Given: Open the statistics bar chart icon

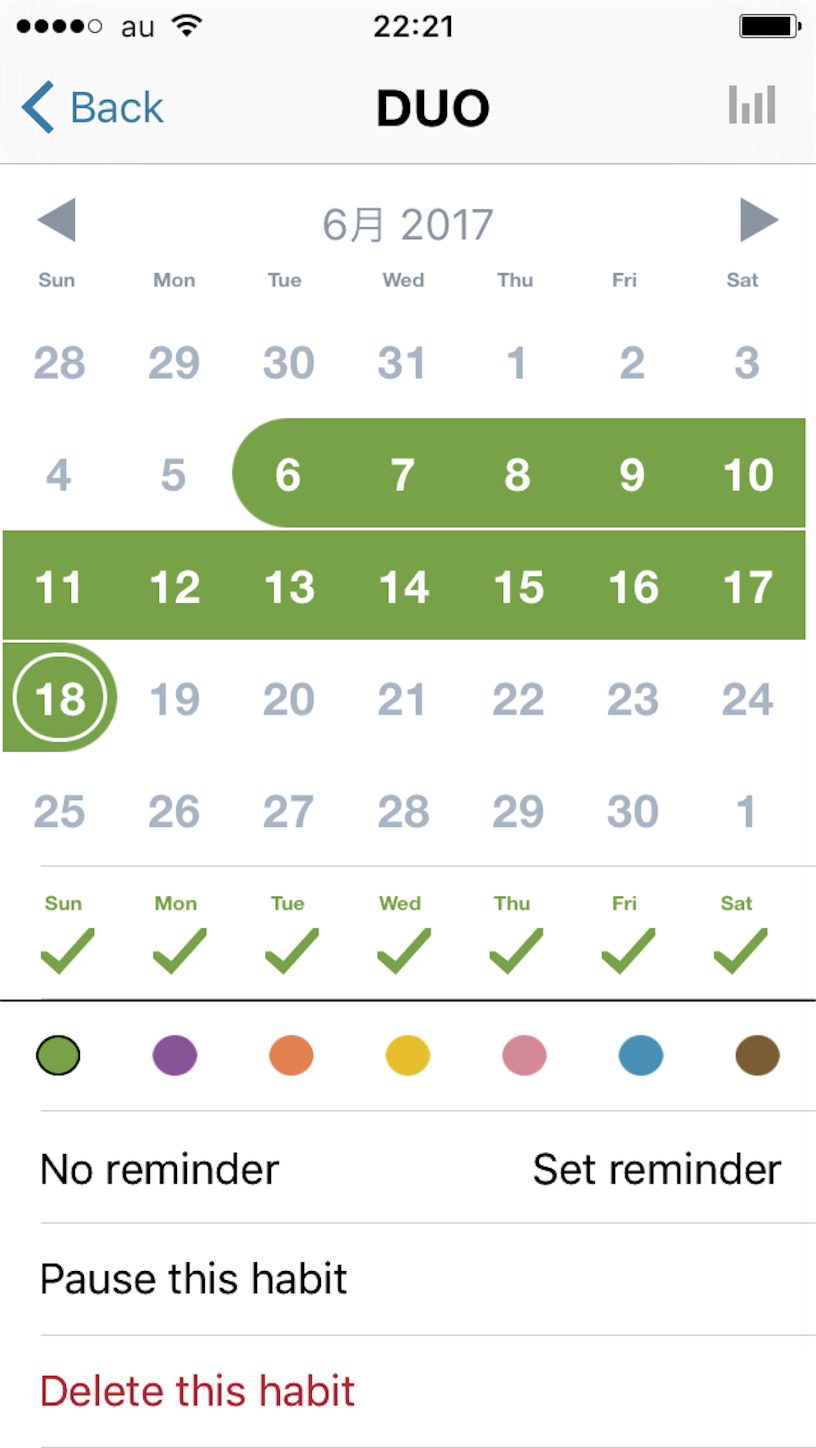Looking at the screenshot, I should [752, 105].
